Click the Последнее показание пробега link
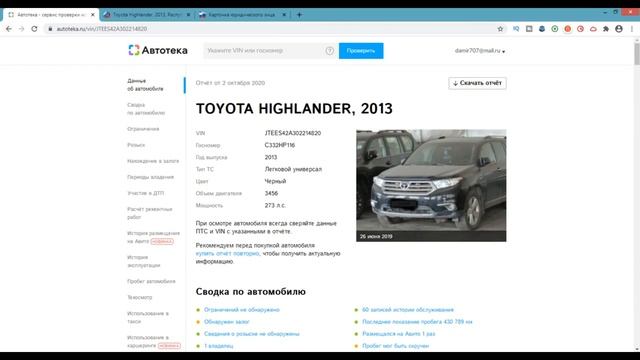Image resolution: width=640 pixels, height=360 pixels. coord(417,322)
